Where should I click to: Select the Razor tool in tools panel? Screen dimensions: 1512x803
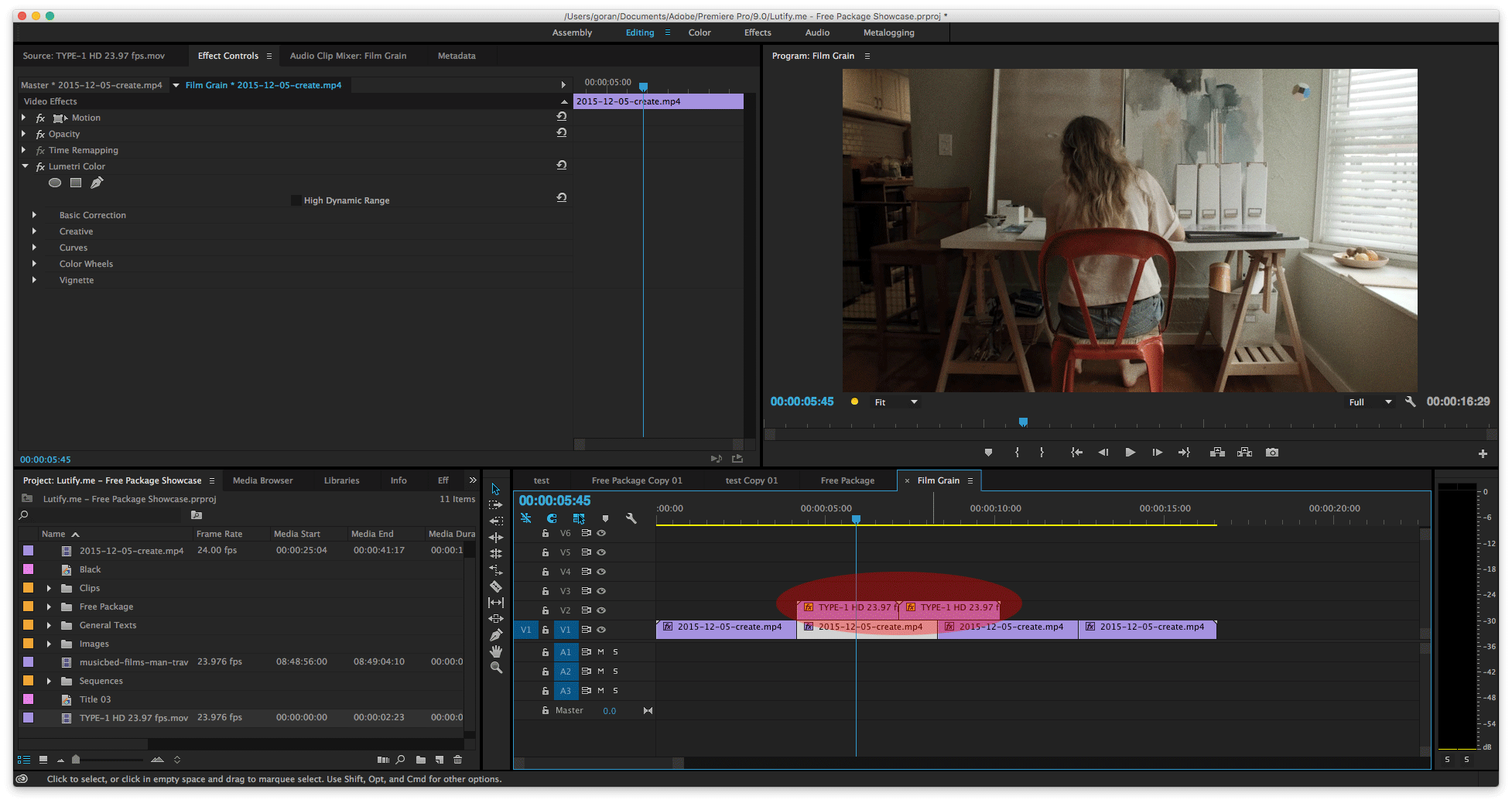tap(496, 586)
